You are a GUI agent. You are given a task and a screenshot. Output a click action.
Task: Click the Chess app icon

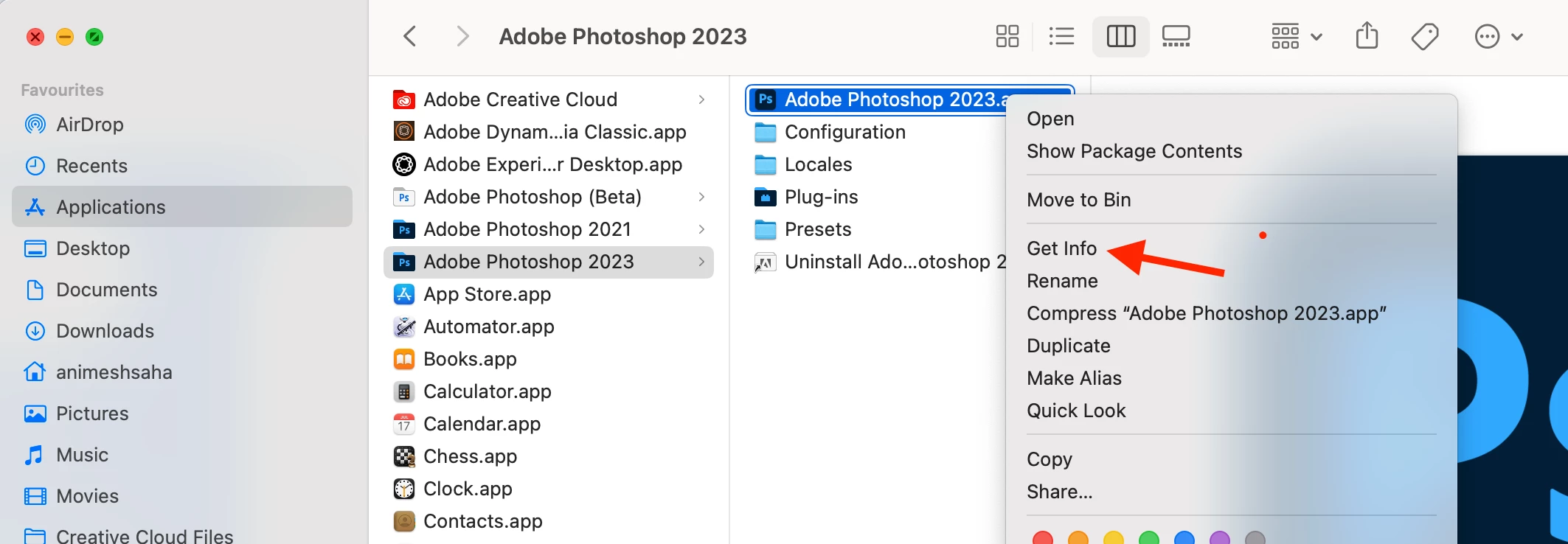404,456
